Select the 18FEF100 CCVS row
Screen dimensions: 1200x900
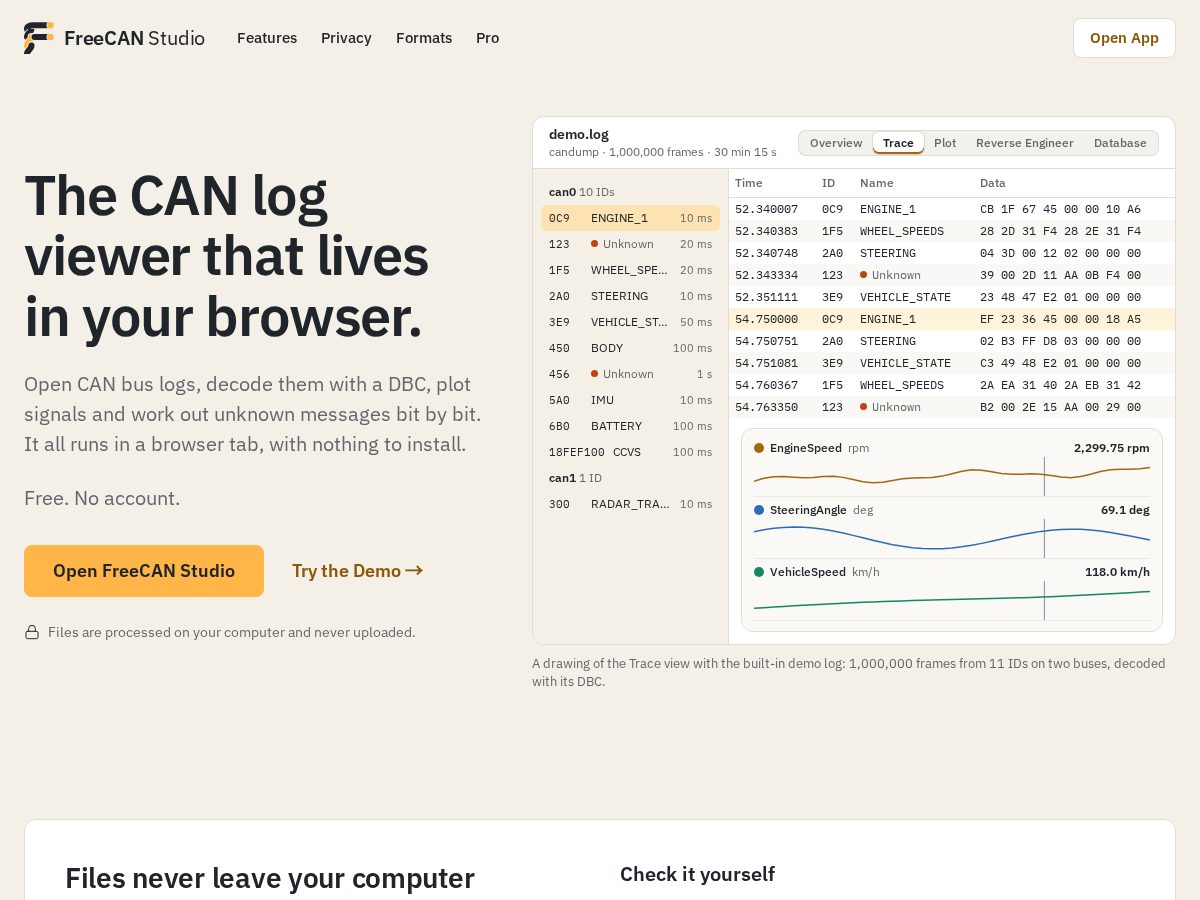tap(630, 452)
